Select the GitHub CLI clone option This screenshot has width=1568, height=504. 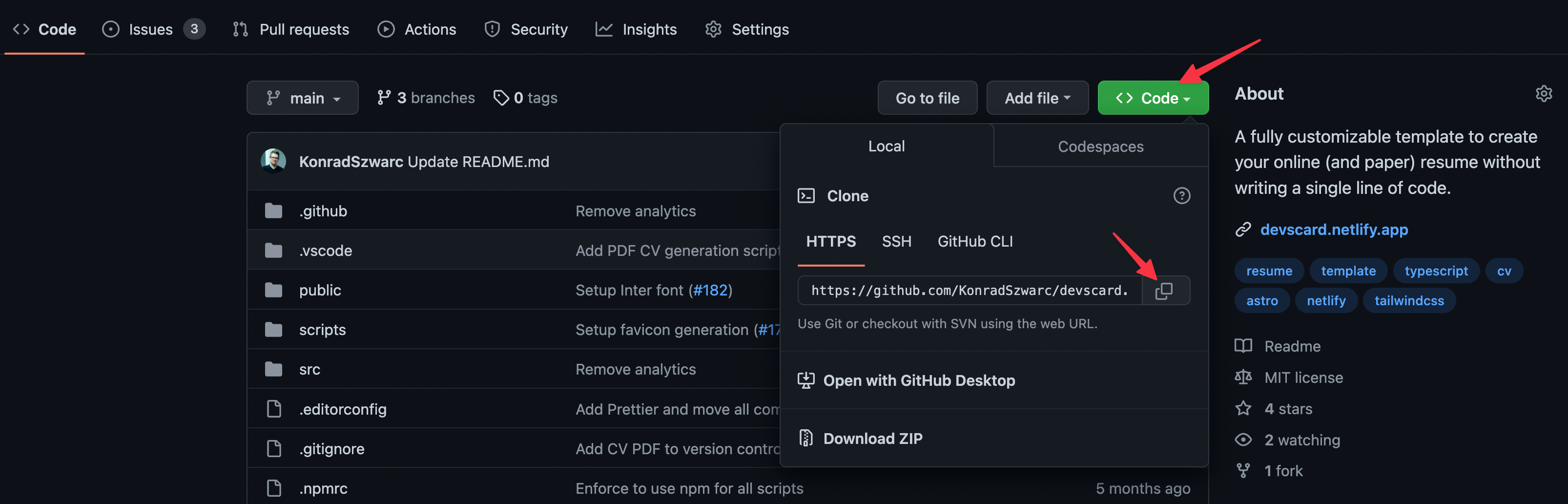tap(974, 242)
